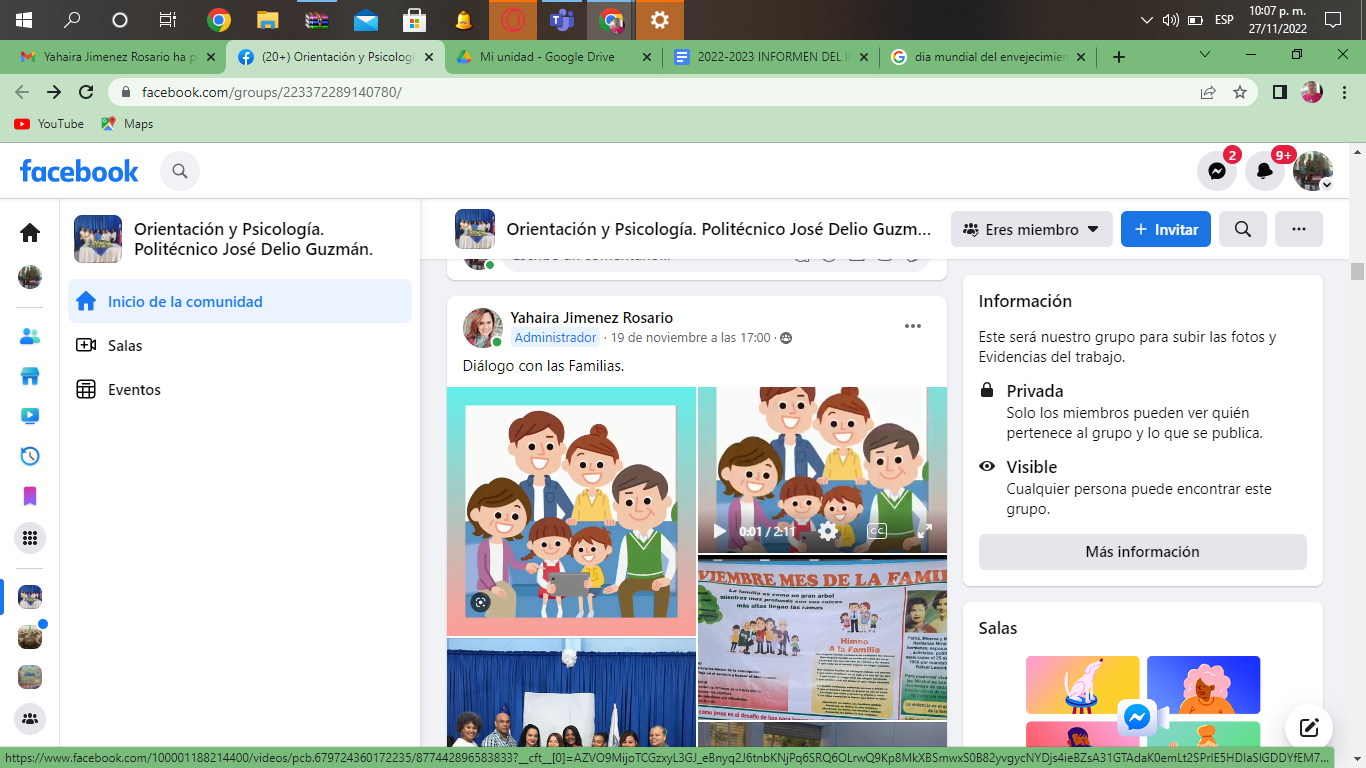
Task: Open YouTube bookmark
Action: tap(49, 124)
